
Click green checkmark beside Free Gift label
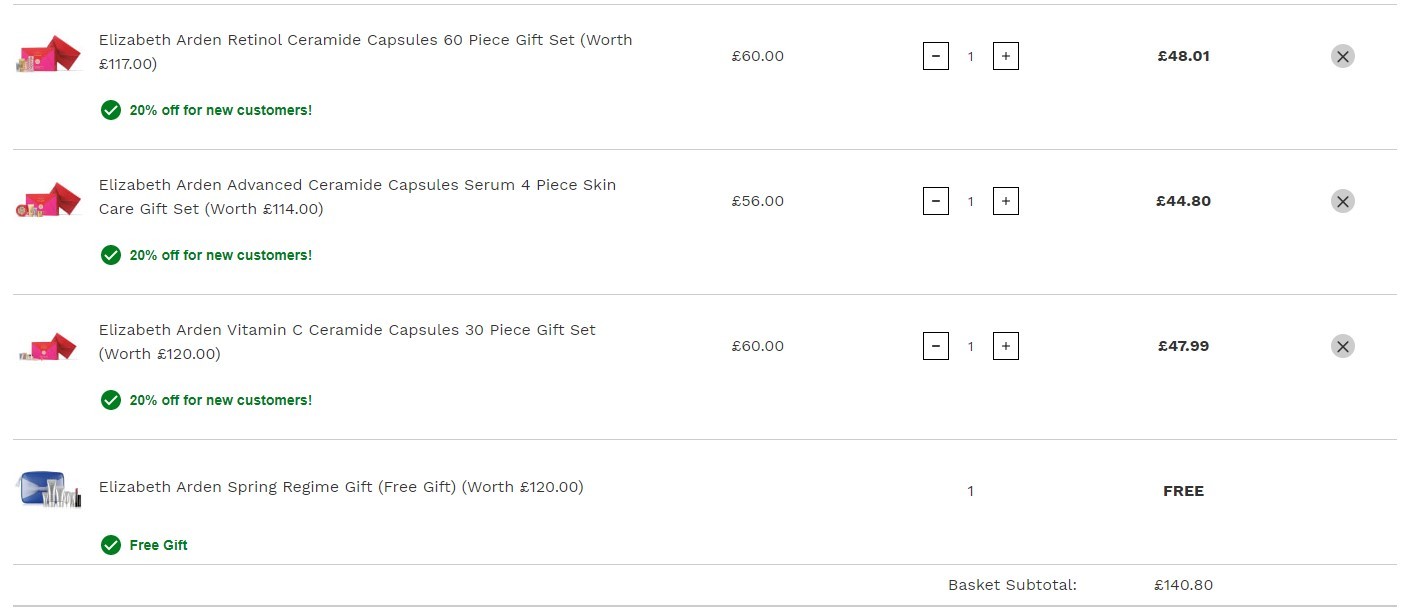[x=111, y=545]
